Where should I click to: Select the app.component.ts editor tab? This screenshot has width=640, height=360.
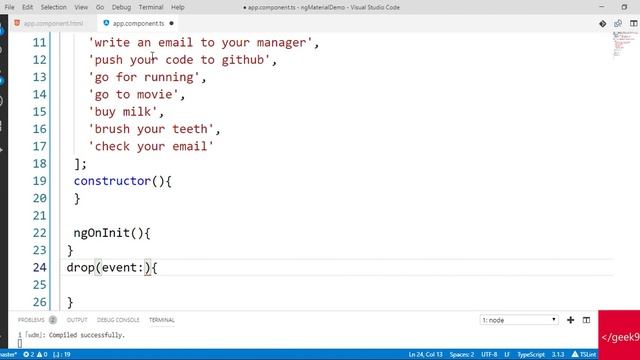coord(138,23)
